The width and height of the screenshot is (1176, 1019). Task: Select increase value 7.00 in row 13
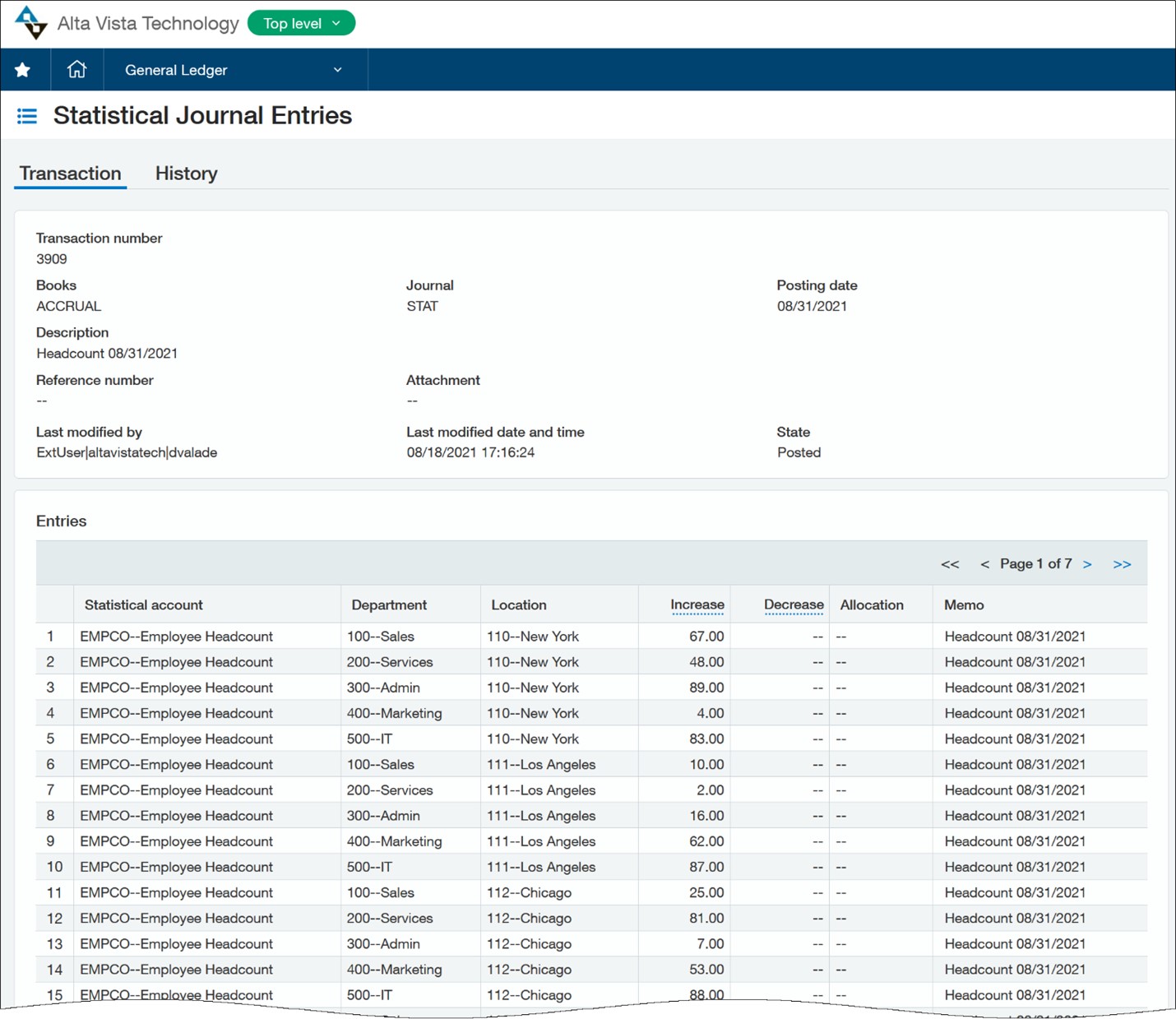tap(711, 944)
